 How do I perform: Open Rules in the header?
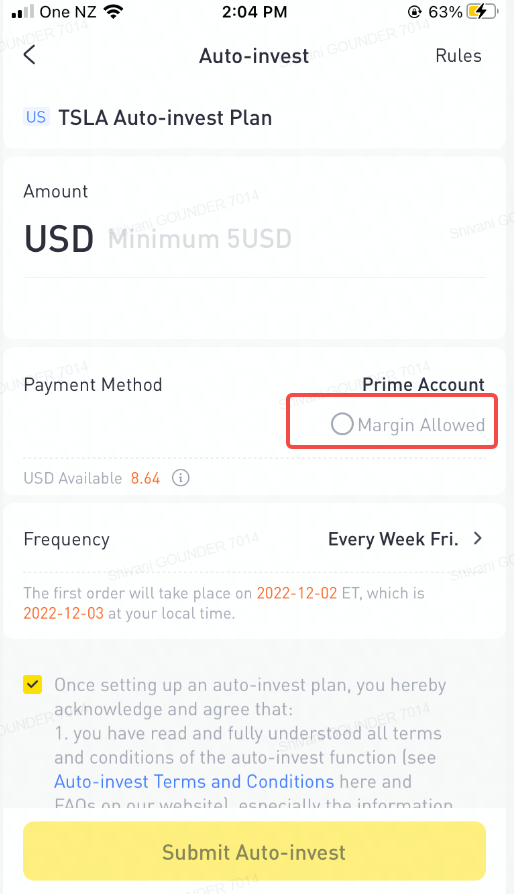click(x=458, y=55)
